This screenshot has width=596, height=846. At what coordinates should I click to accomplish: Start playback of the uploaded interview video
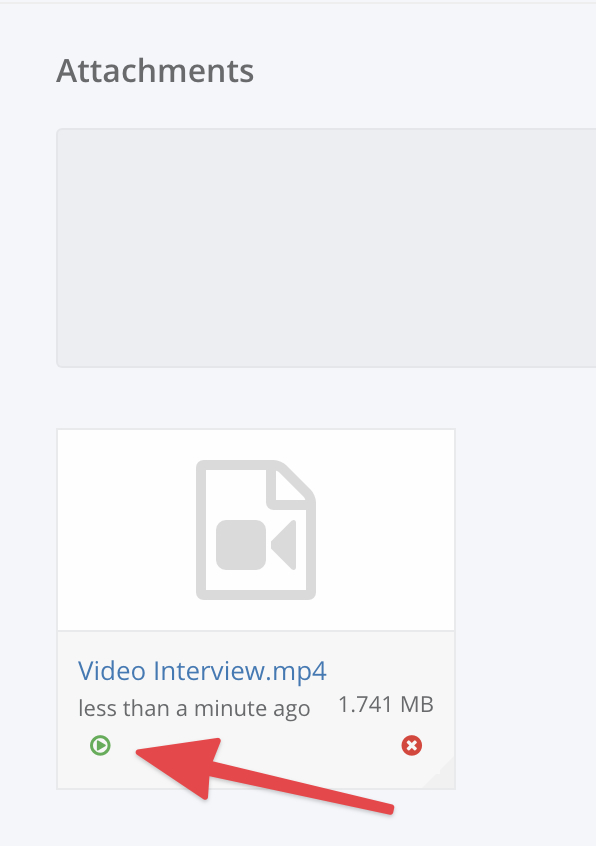point(100,746)
